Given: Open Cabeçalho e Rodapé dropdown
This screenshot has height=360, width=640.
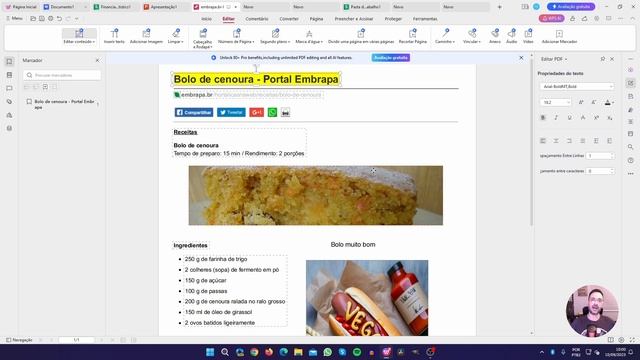Looking at the screenshot, I should click(202, 38).
